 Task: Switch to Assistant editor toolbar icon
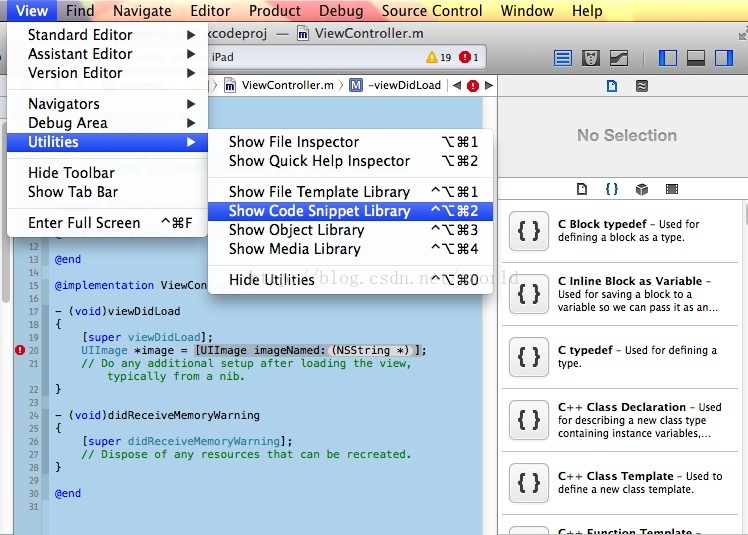591,58
